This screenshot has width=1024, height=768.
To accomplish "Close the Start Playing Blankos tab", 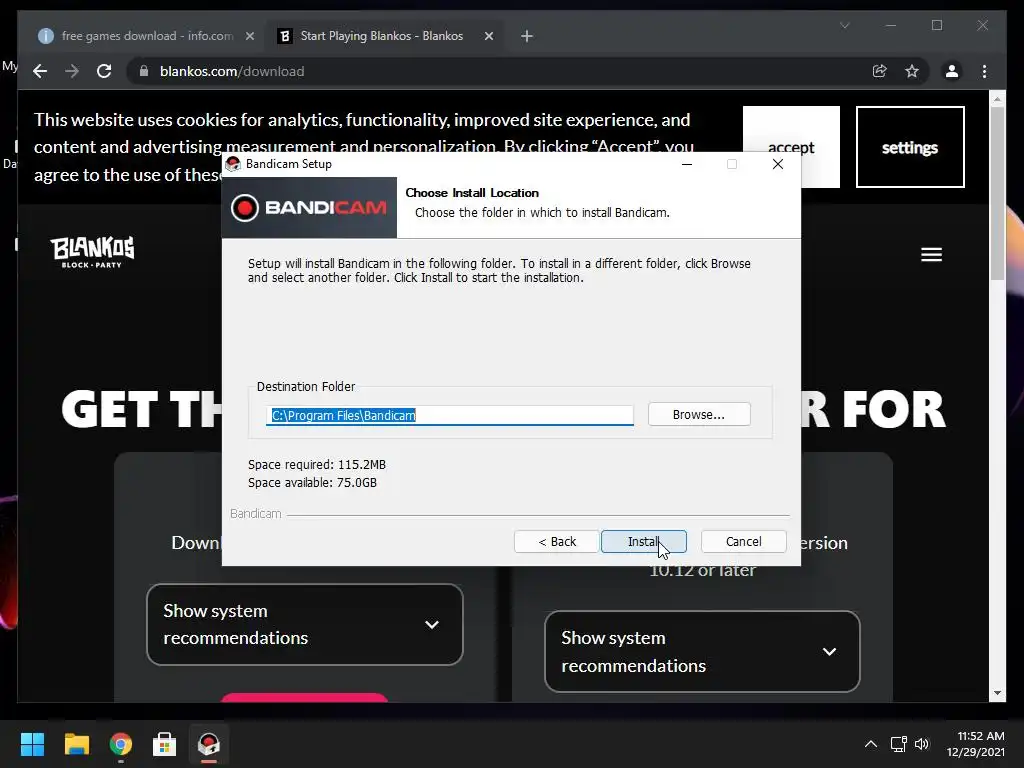I will 488,36.
